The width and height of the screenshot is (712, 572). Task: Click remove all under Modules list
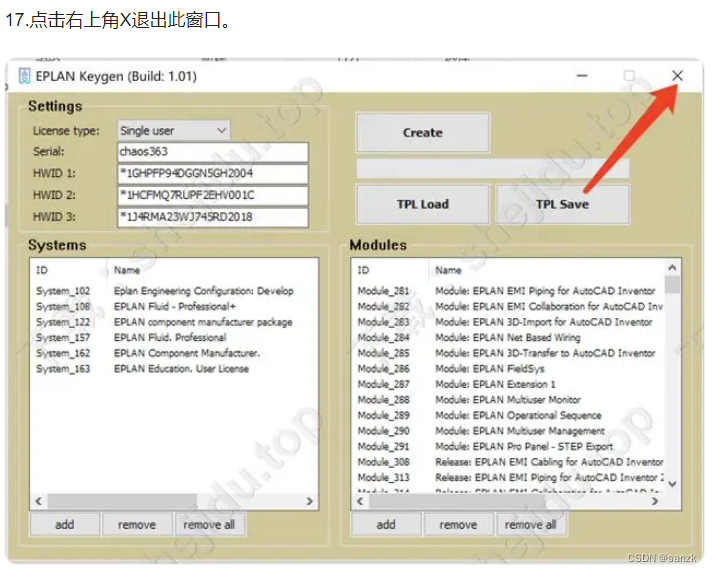[530, 525]
